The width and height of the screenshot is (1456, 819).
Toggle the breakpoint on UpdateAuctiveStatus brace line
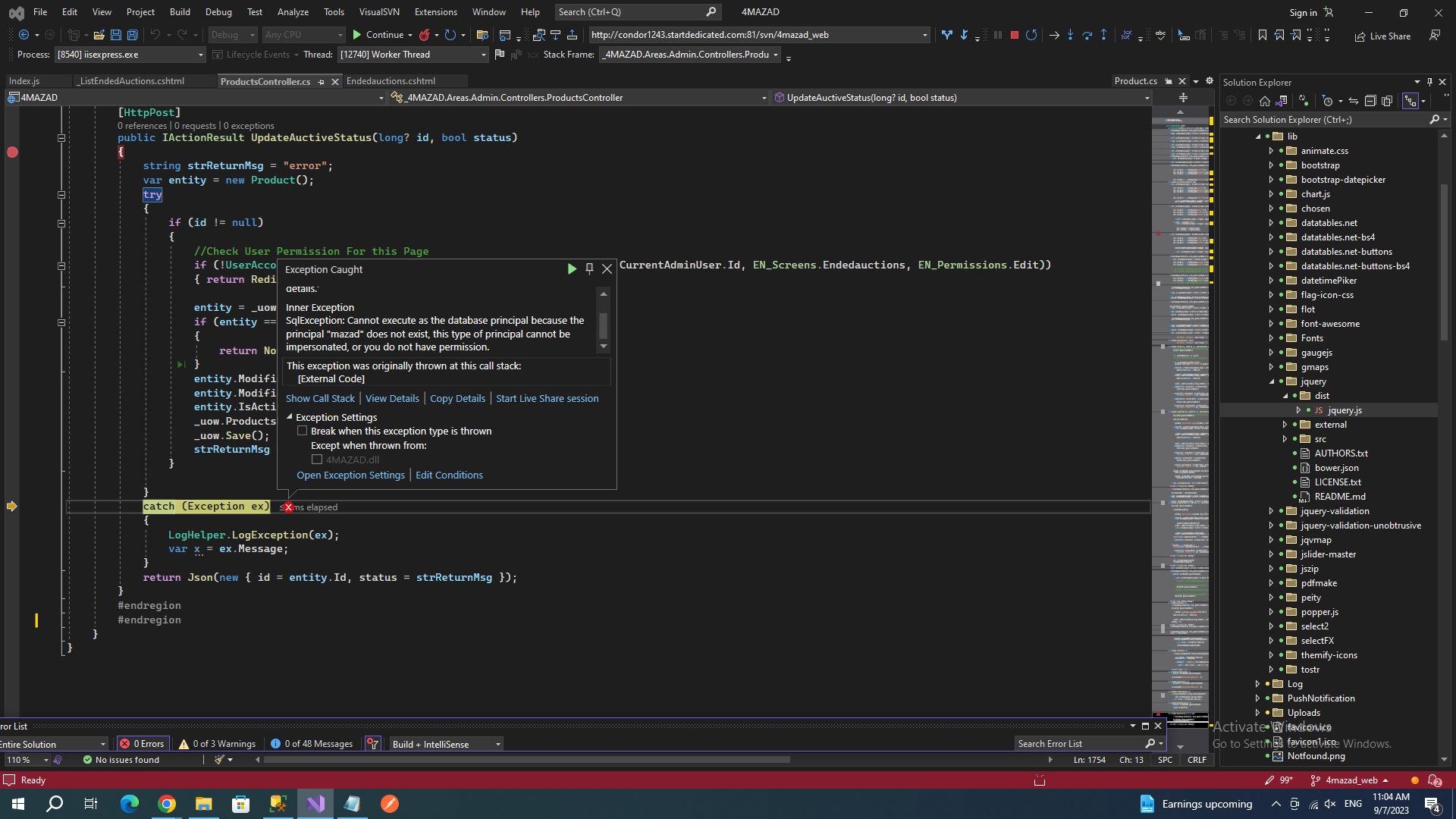[12, 152]
